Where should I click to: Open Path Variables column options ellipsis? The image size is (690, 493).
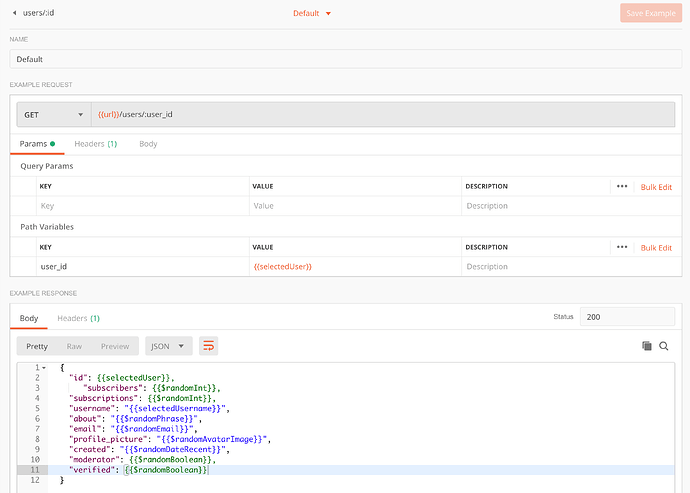622,247
